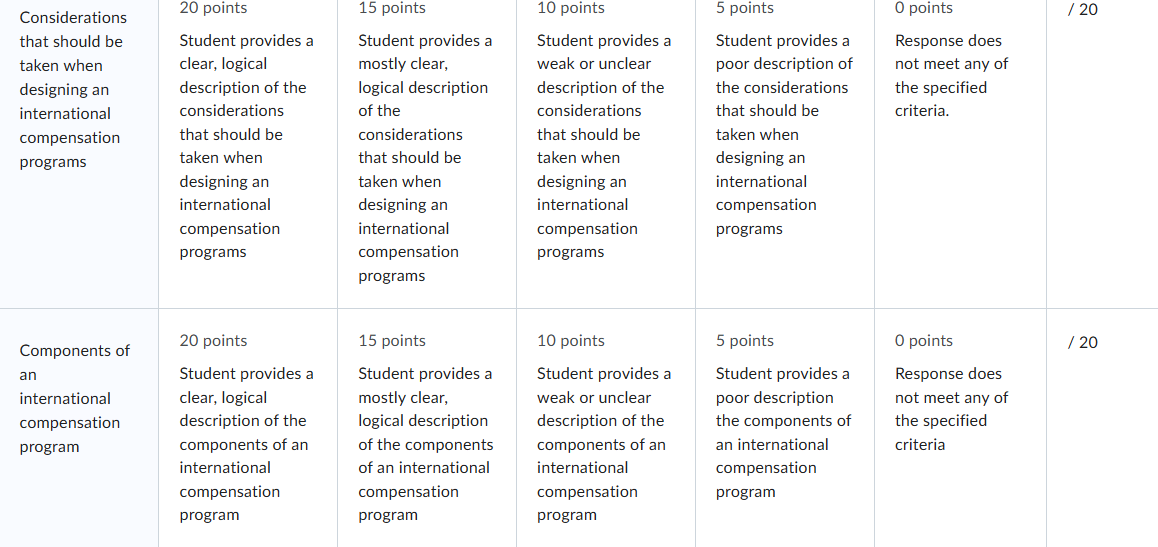Click 'mostly clear' description of the components
This screenshot has height=547, width=1158.
tap(426, 444)
